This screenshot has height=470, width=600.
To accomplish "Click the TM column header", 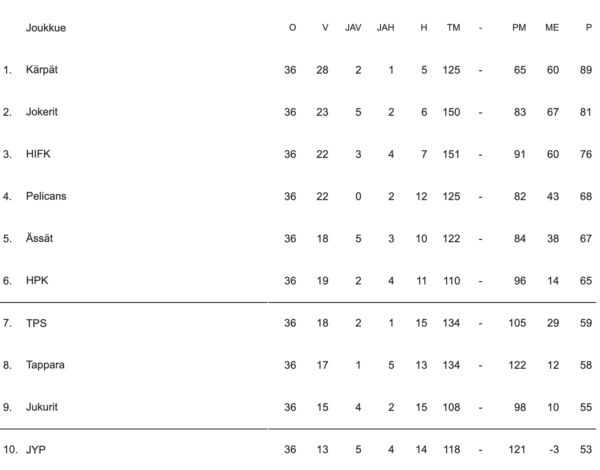I will click(x=453, y=27).
